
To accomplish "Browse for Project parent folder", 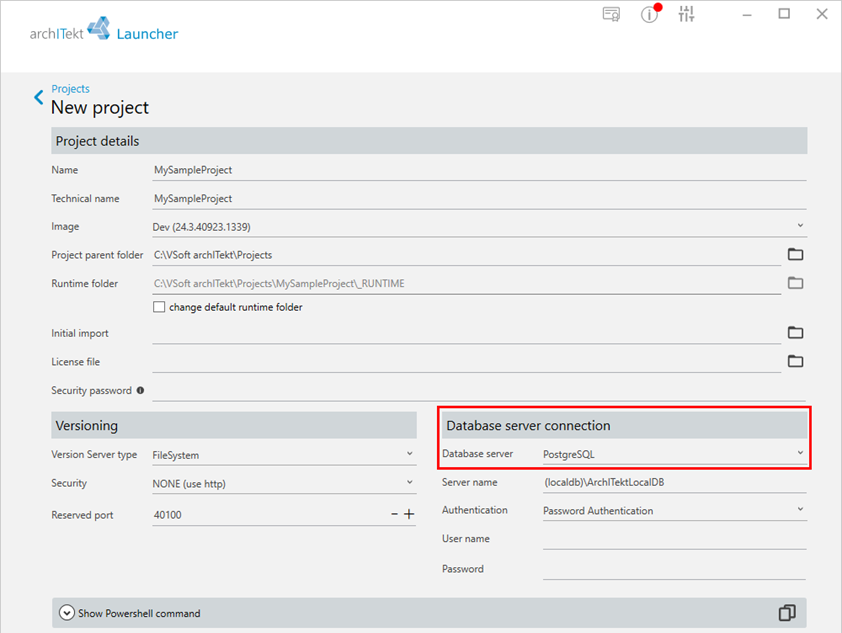I will pyautogui.click(x=795, y=254).
